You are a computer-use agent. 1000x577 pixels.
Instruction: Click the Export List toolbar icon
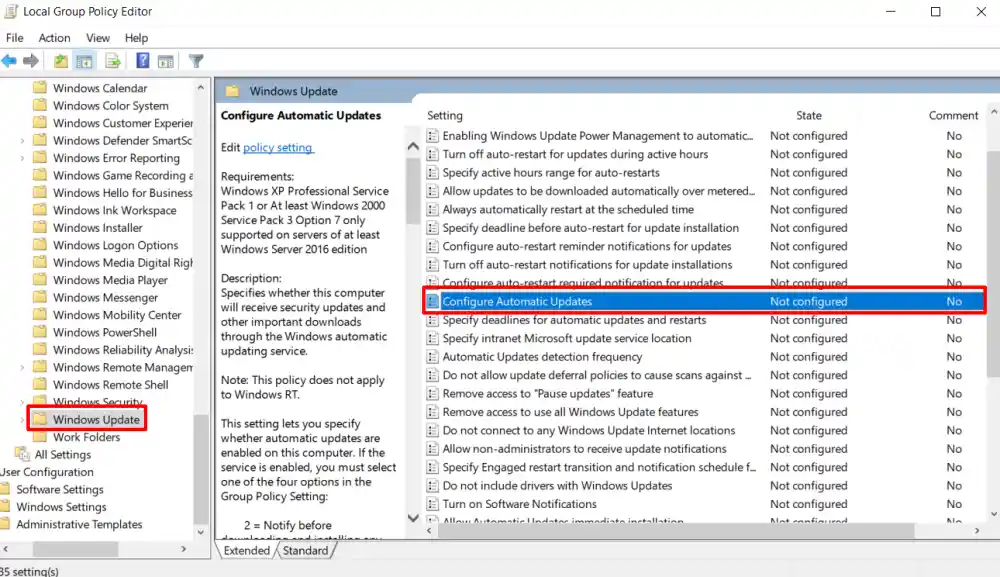113,61
